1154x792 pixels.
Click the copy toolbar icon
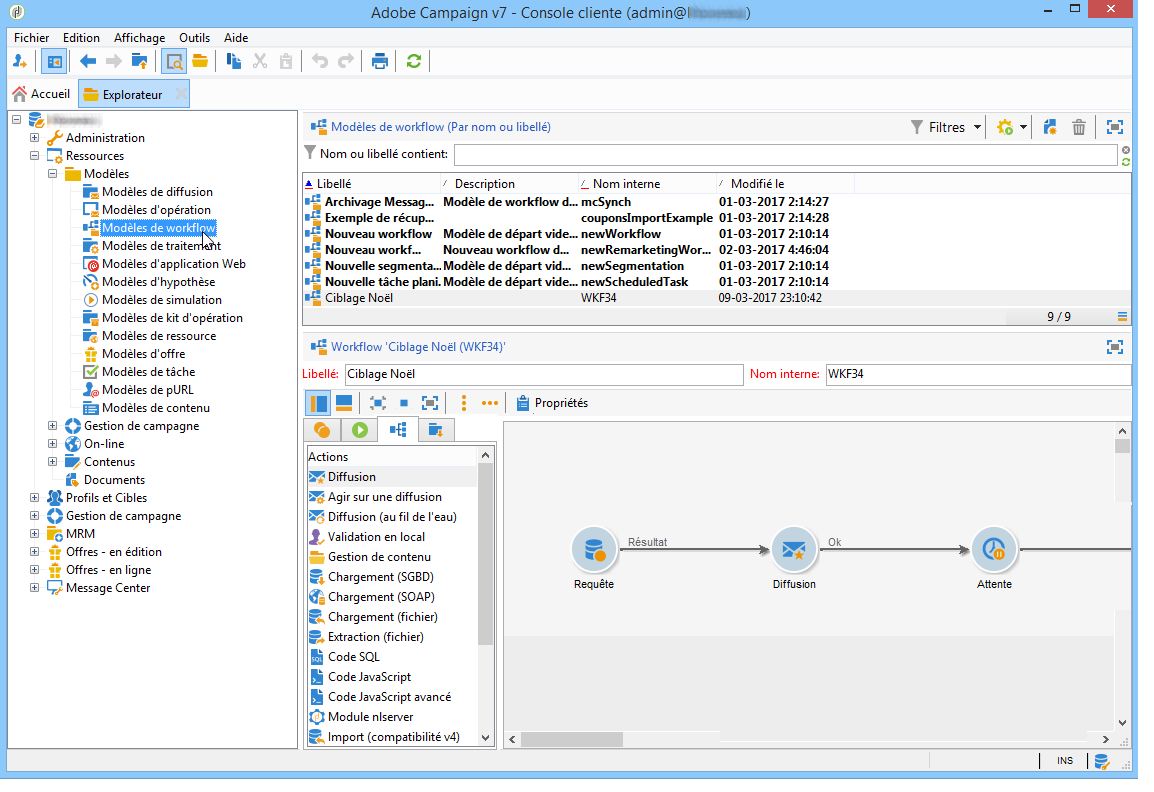tap(234, 61)
